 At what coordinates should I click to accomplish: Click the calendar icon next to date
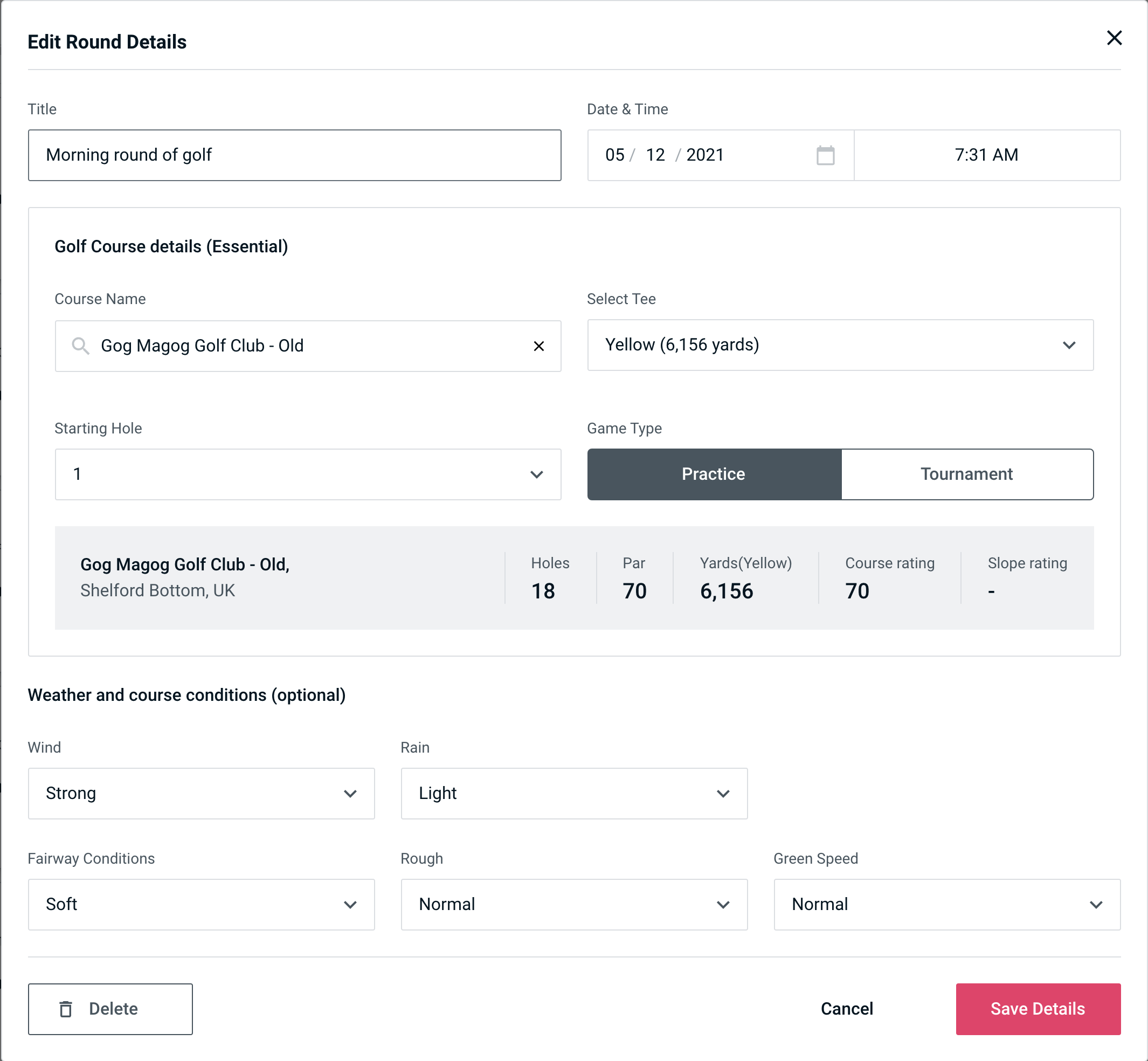point(825,155)
